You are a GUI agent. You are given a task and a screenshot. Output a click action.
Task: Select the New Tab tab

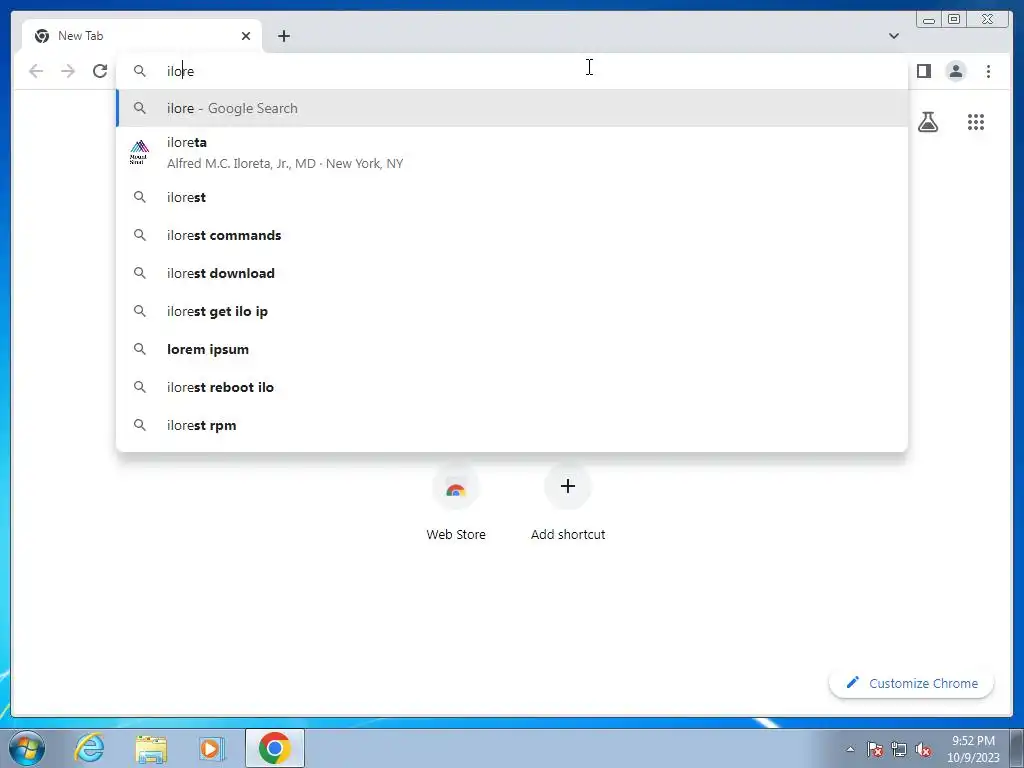pos(142,36)
